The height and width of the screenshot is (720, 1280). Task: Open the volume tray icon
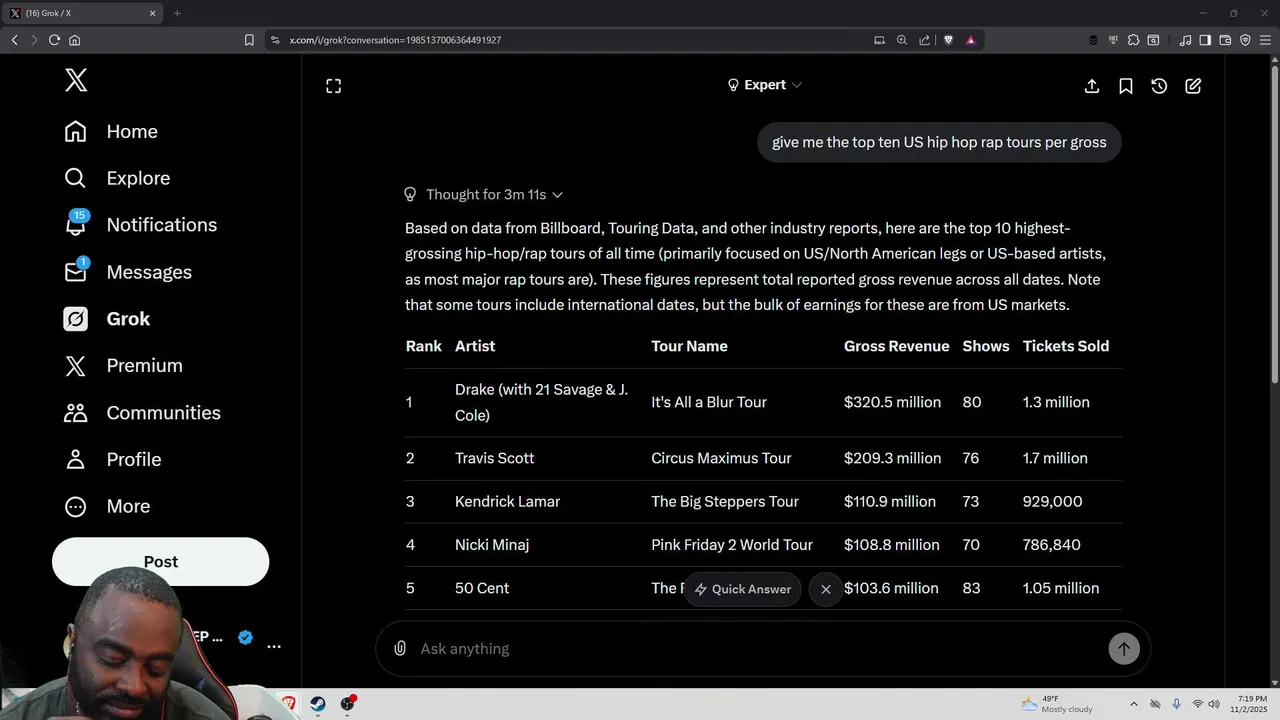[1214, 704]
